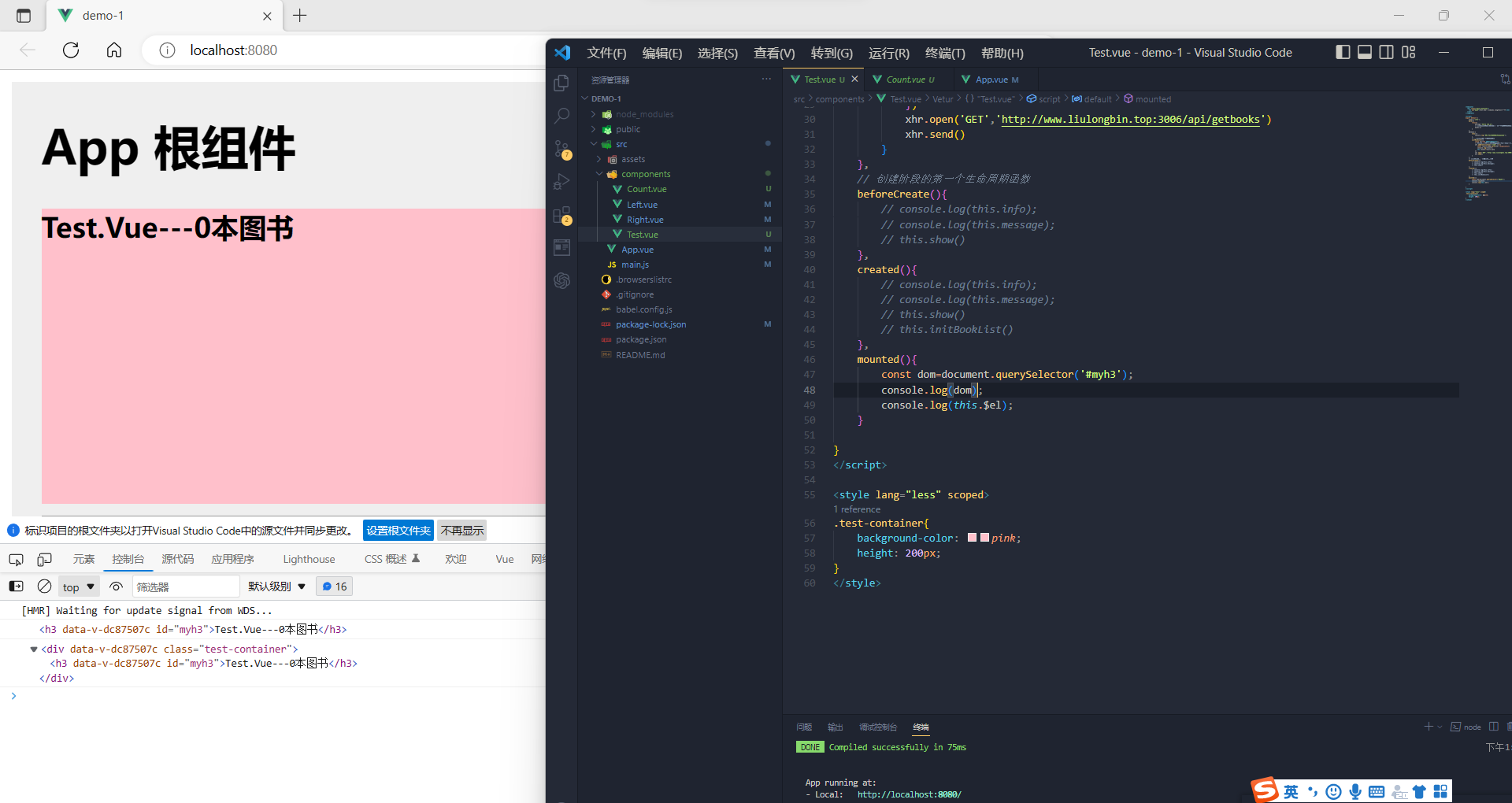Open the 终端(T) menu
This screenshot has height=803, width=1512.
point(945,53)
